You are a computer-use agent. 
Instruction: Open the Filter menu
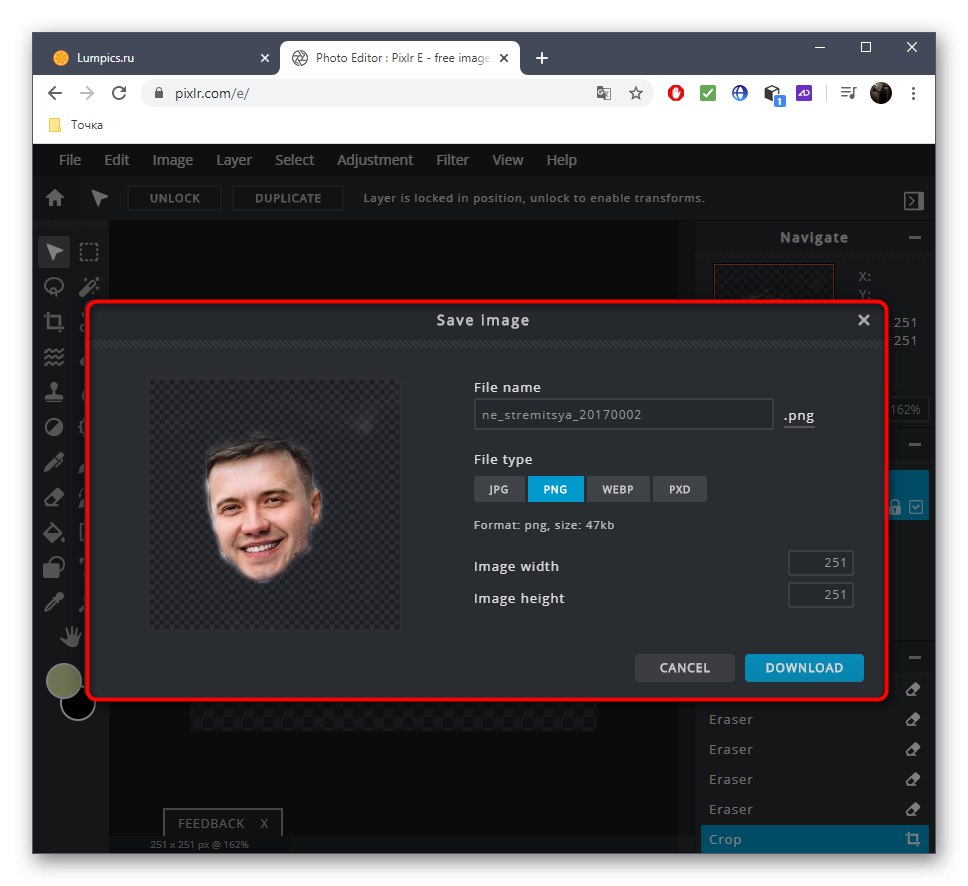pos(453,160)
